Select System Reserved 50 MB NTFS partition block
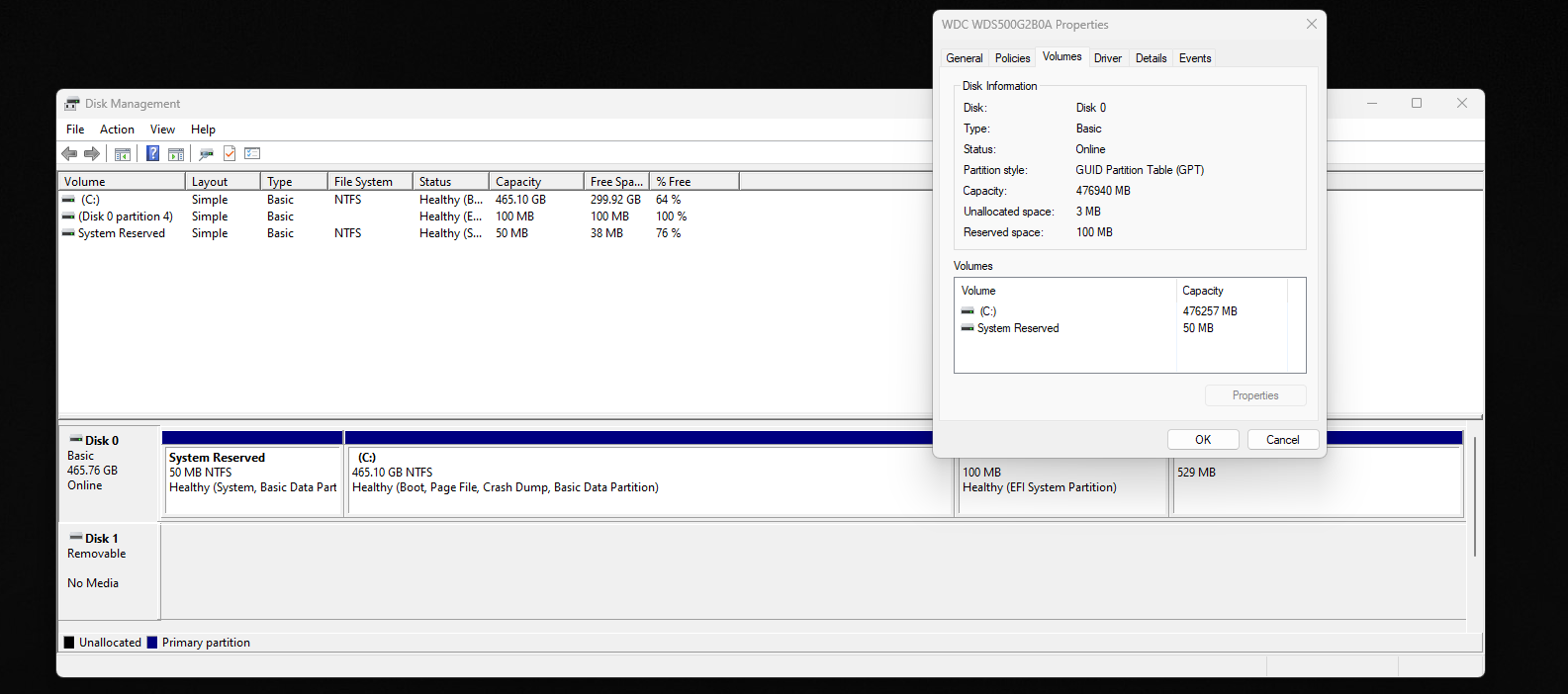1568x694 pixels. click(x=252, y=480)
